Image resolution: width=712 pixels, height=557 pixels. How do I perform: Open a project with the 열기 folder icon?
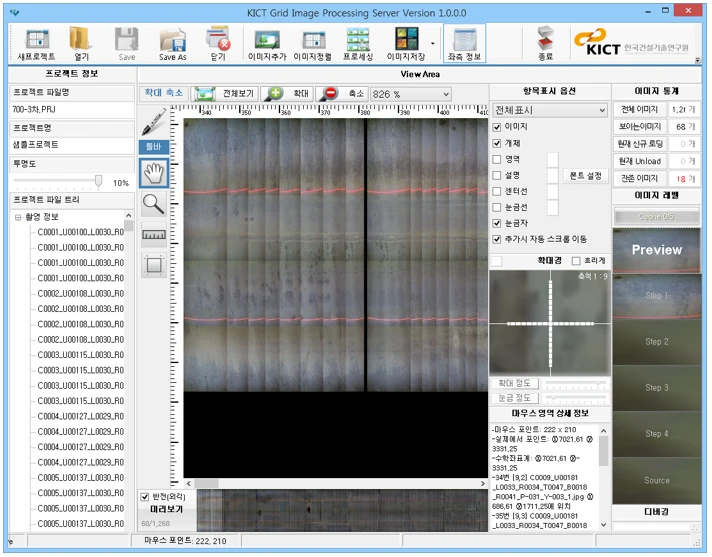[x=81, y=44]
